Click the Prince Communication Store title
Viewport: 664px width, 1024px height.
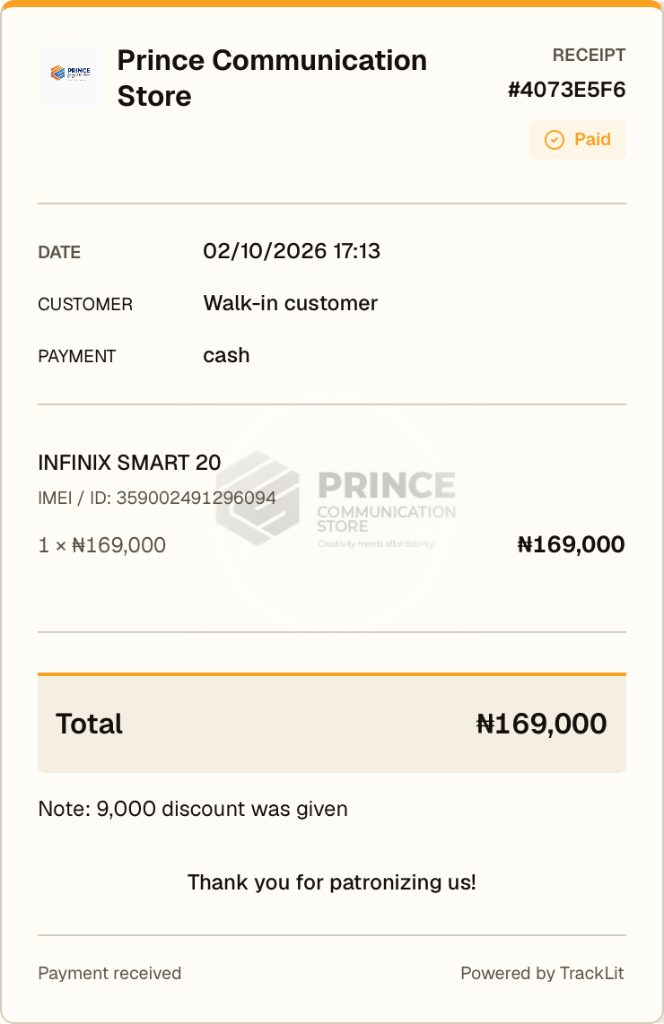pos(272,78)
